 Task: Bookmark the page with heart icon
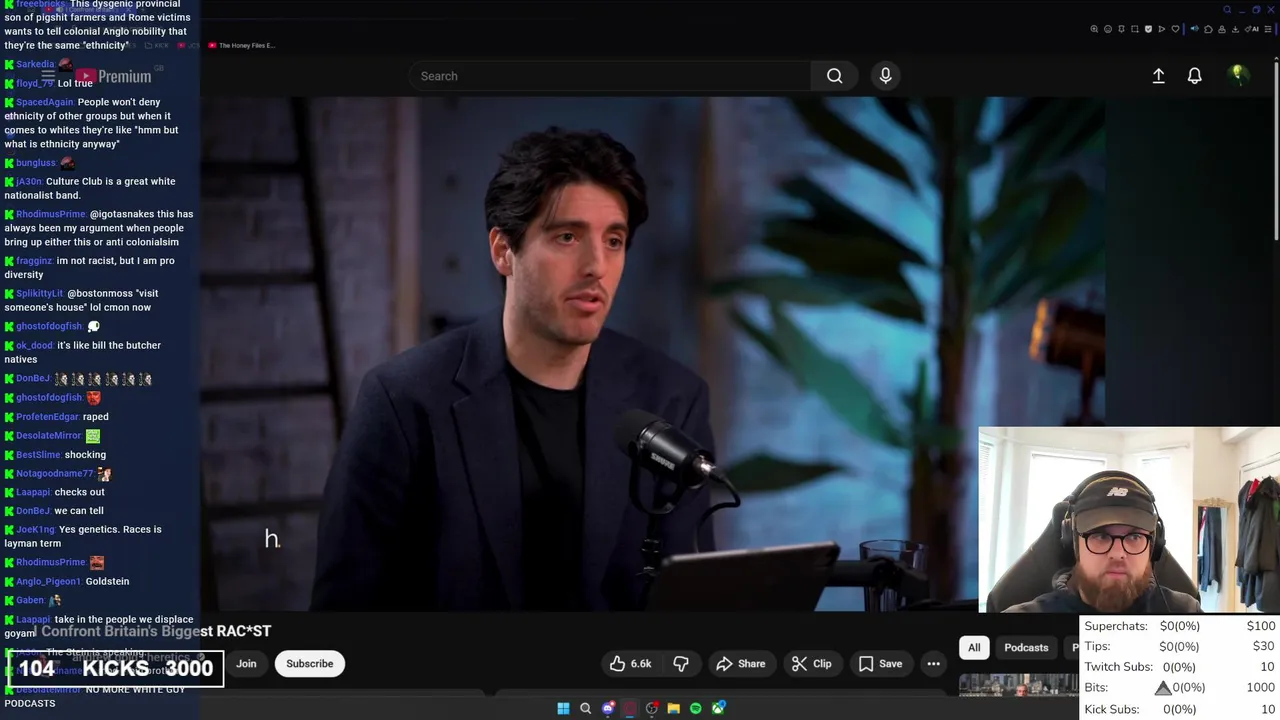tap(1175, 29)
